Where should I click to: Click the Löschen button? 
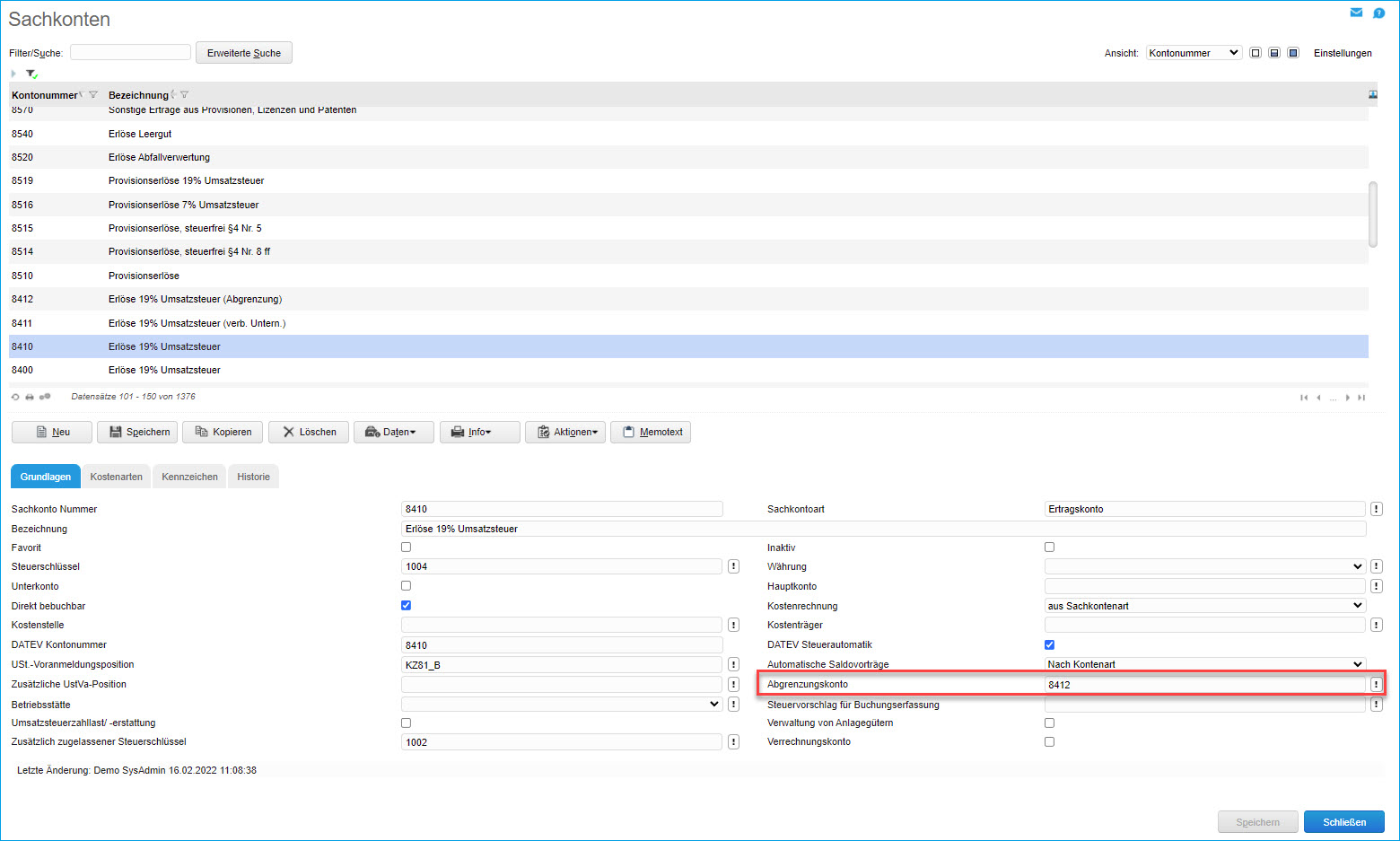tap(309, 433)
